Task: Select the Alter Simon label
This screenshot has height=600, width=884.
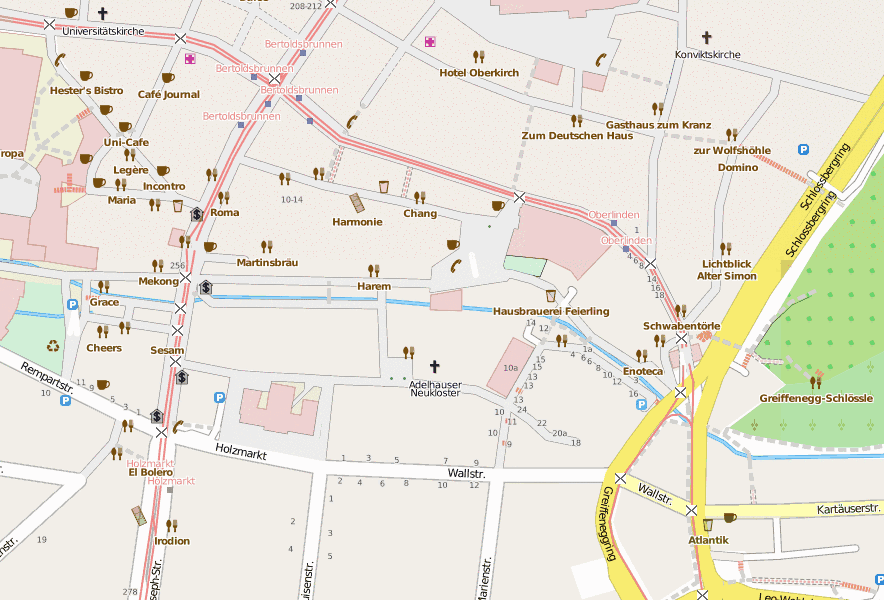Action: pyautogui.click(x=727, y=276)
